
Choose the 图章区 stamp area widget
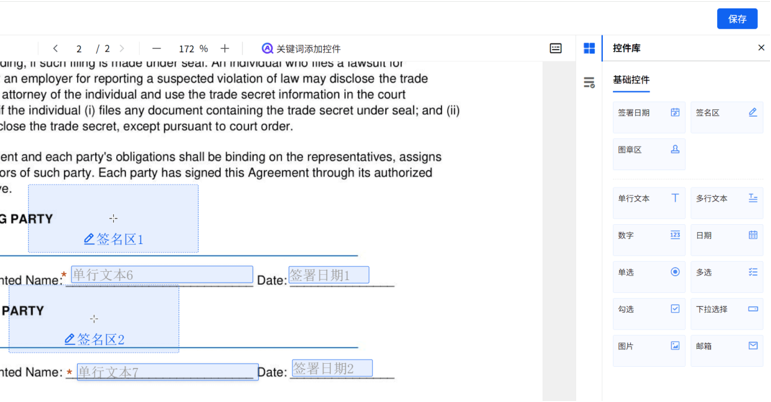coord(648,150)
